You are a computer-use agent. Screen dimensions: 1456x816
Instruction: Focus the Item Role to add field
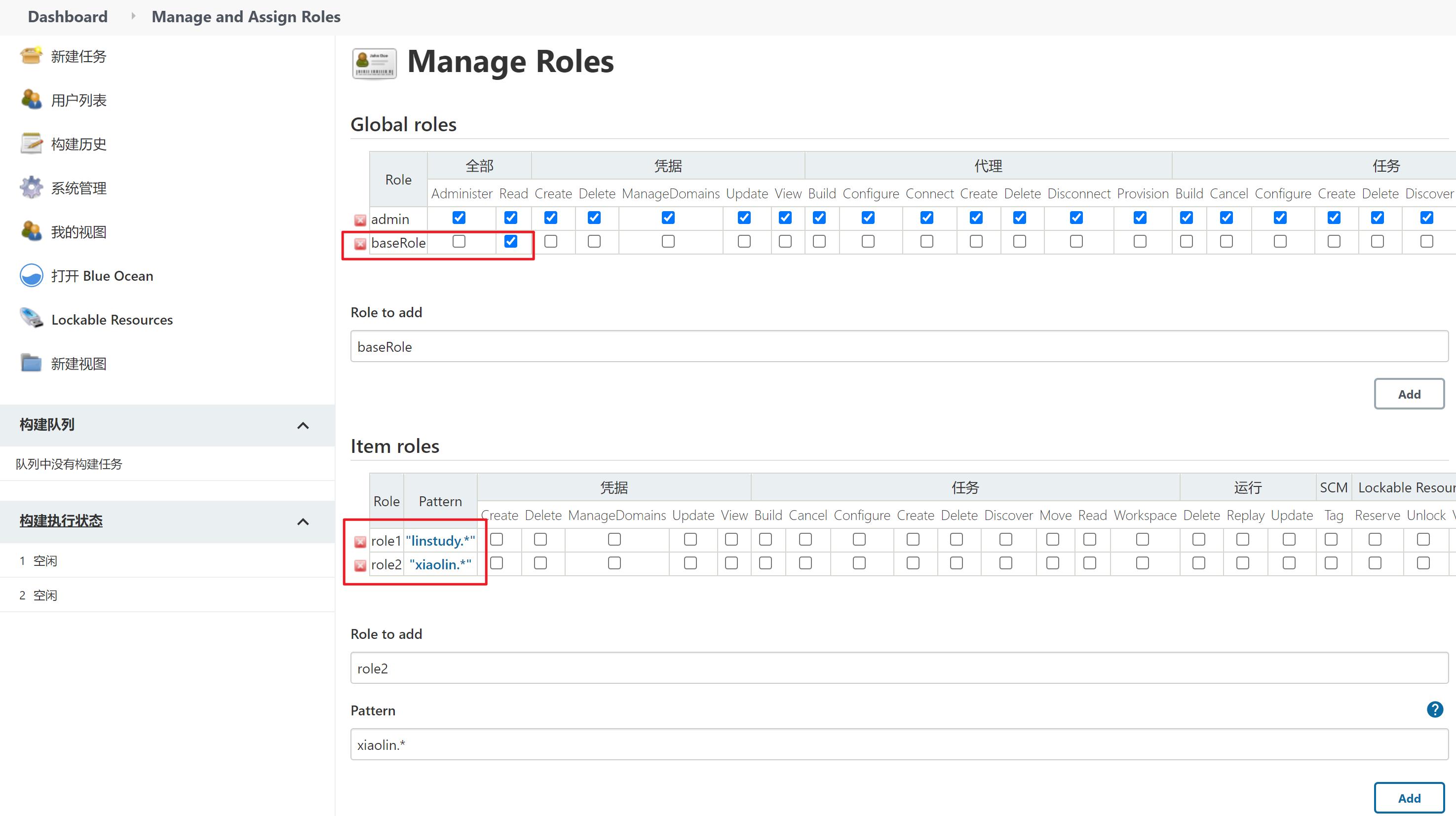(899, 668)
